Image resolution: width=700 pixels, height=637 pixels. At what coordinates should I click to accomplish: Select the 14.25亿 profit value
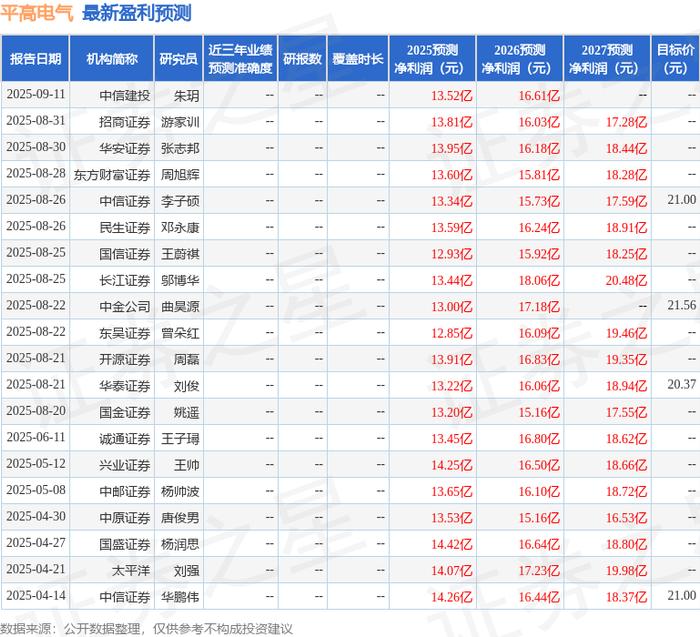(451, 465)
